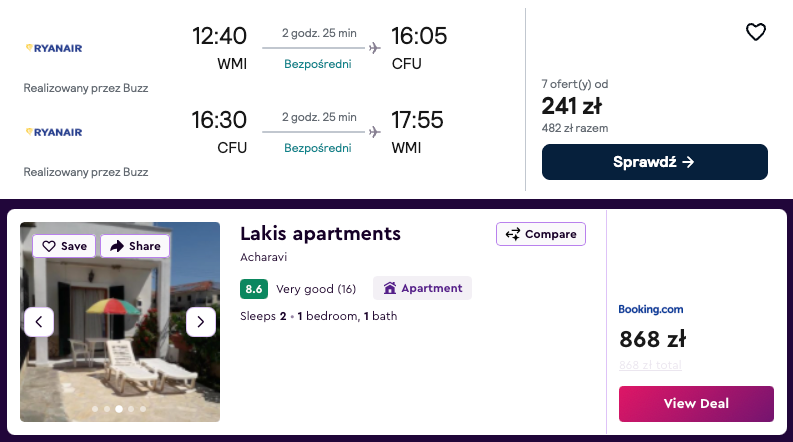Image resolution: width=793 pixels, height=442 pixels.
Task: Click the Booking.com provider logo
Action: coord(651,309)
